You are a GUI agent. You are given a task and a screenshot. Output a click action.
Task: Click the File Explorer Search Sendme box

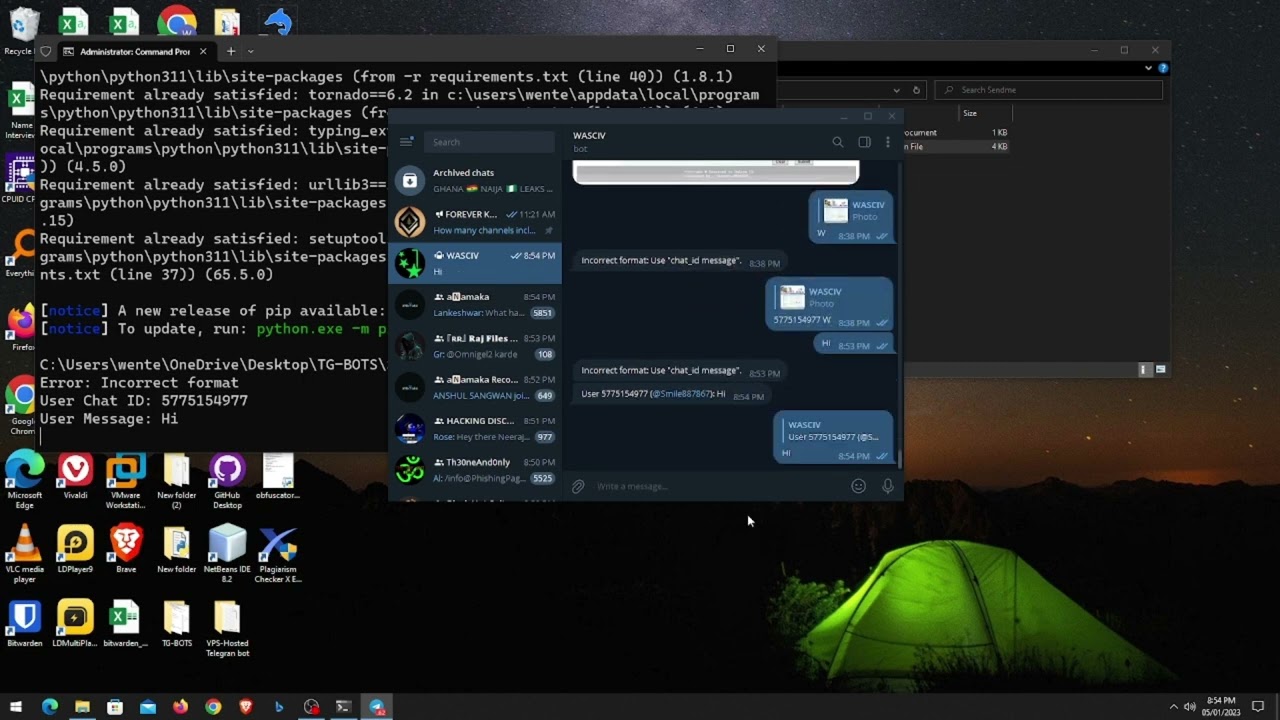pyautogui.click(x=1048, y=90)
